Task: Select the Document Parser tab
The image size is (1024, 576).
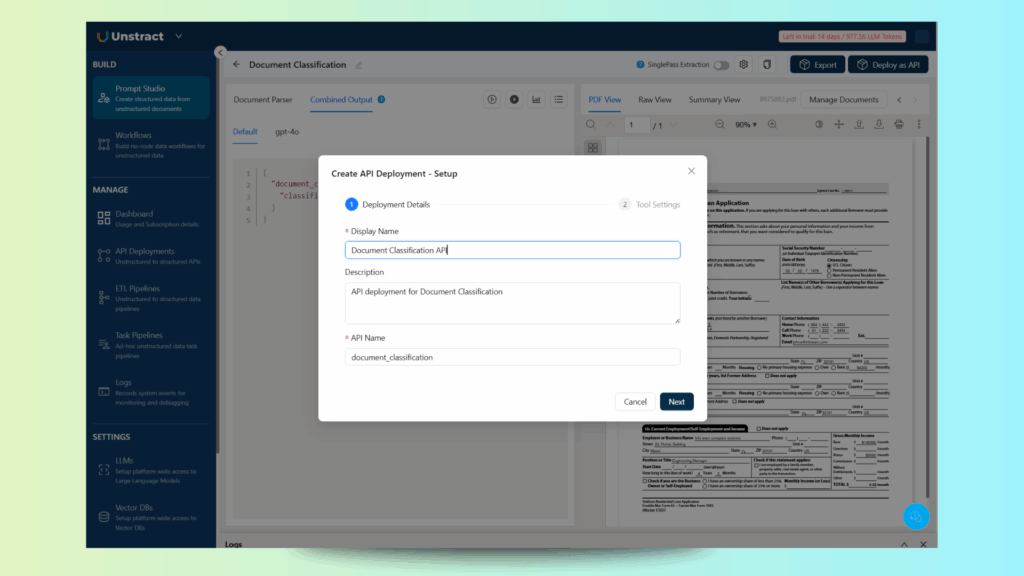Action: [x=263, y=100]
